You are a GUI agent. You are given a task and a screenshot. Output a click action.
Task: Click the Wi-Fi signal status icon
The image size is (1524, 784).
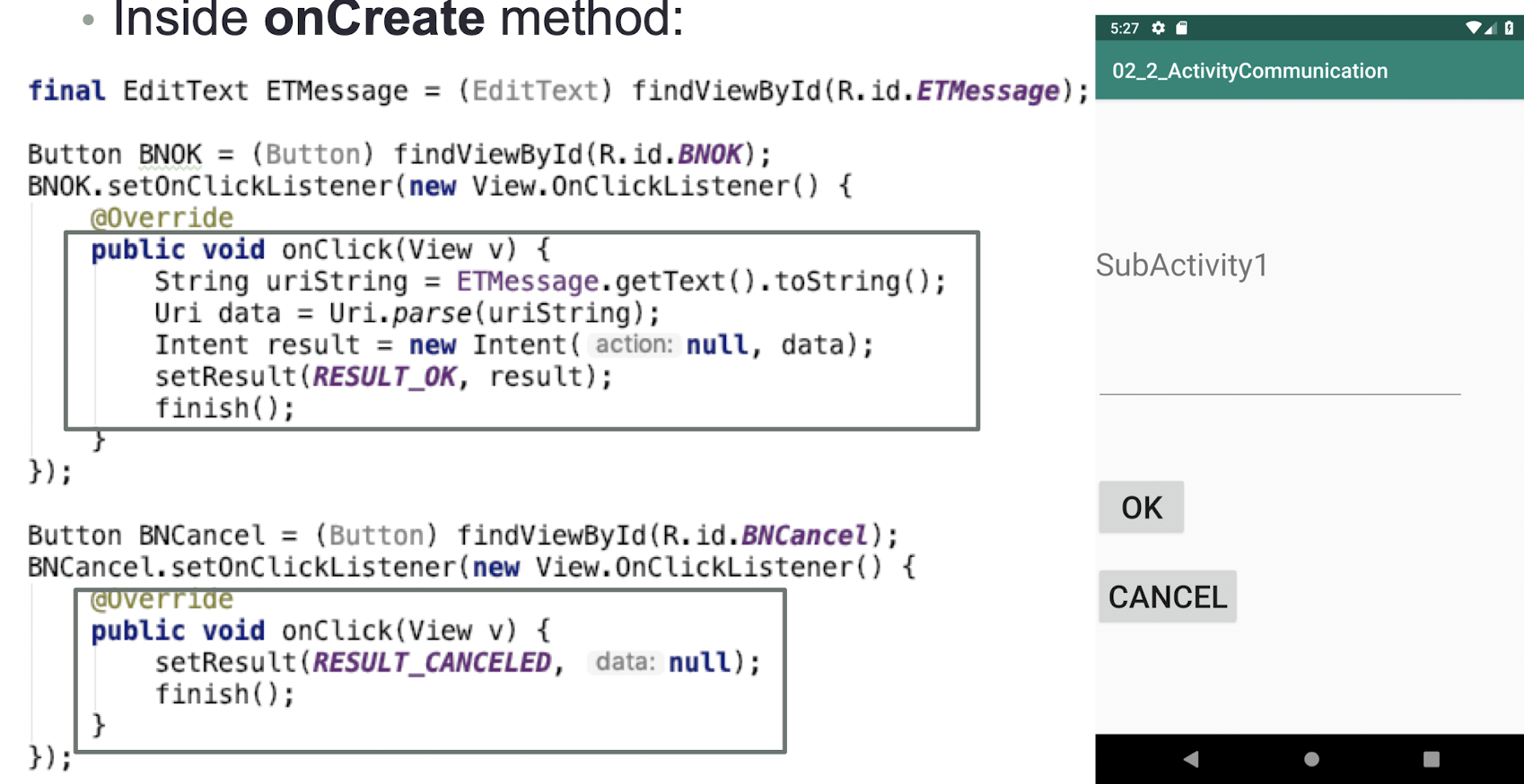pos(1473,28)
